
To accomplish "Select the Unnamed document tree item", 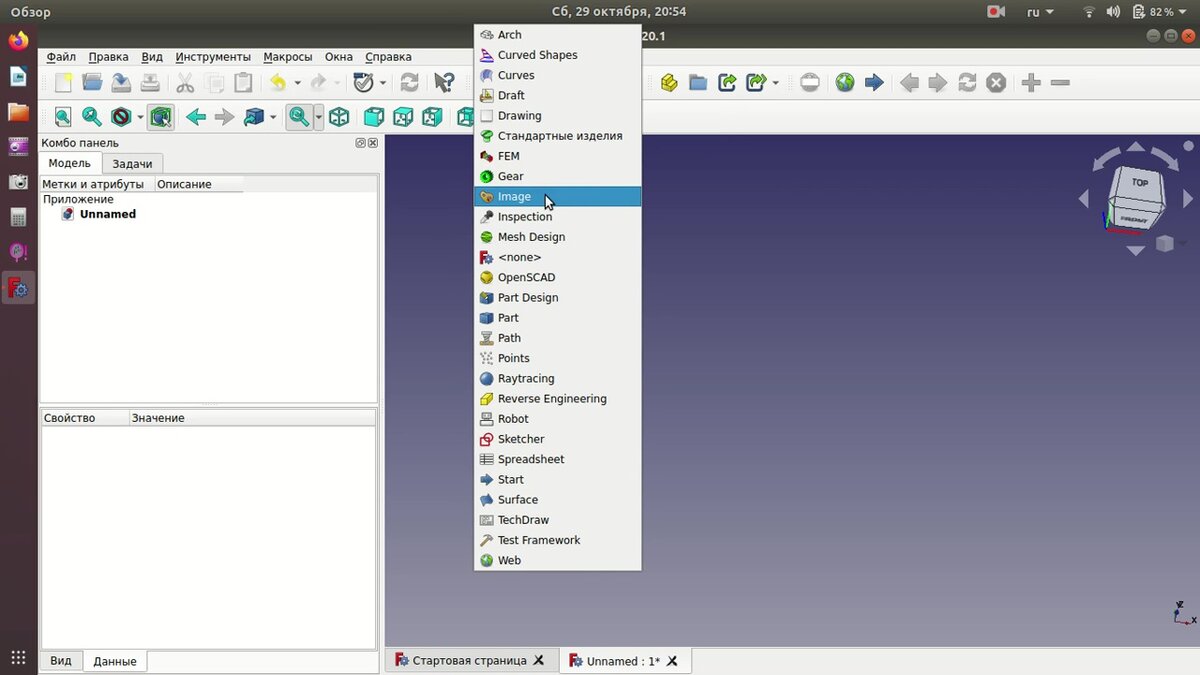I will [x=107, y=214].
